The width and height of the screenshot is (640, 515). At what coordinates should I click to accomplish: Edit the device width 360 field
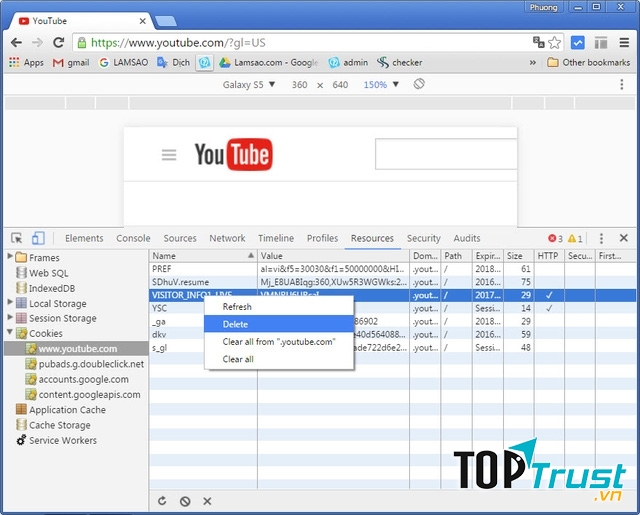(299, 84)
